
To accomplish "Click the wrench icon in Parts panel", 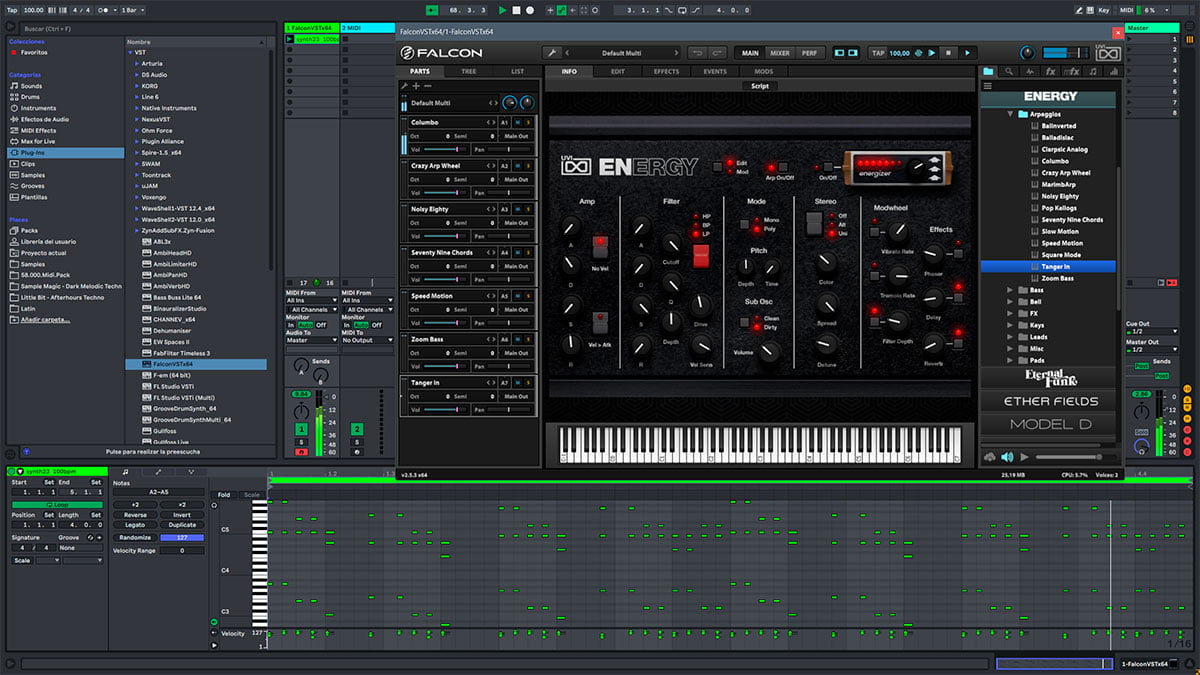I will pyautogui.click(x=405, y=87).
